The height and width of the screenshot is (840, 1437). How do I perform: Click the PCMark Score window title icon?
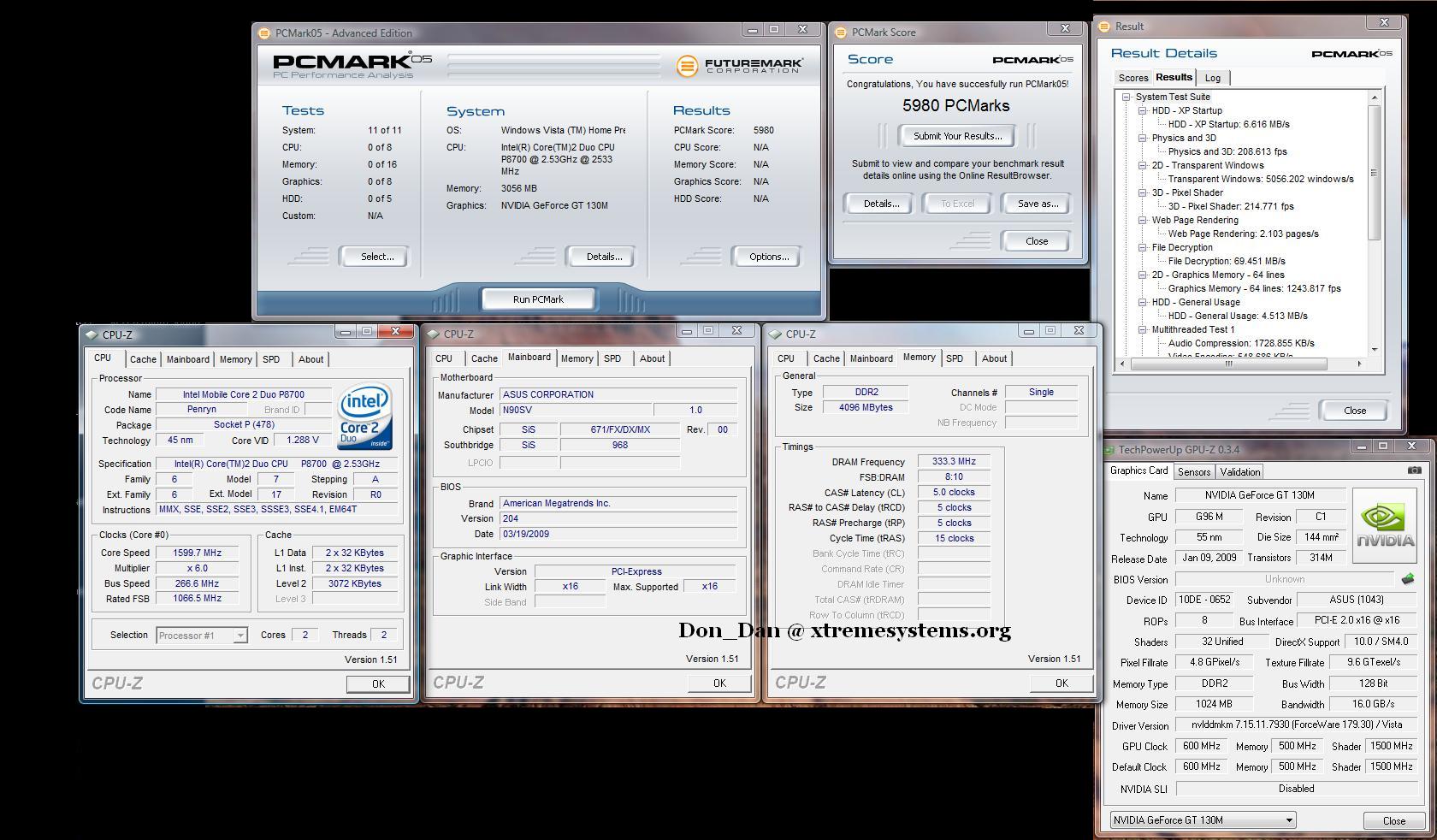coord(839,33)
